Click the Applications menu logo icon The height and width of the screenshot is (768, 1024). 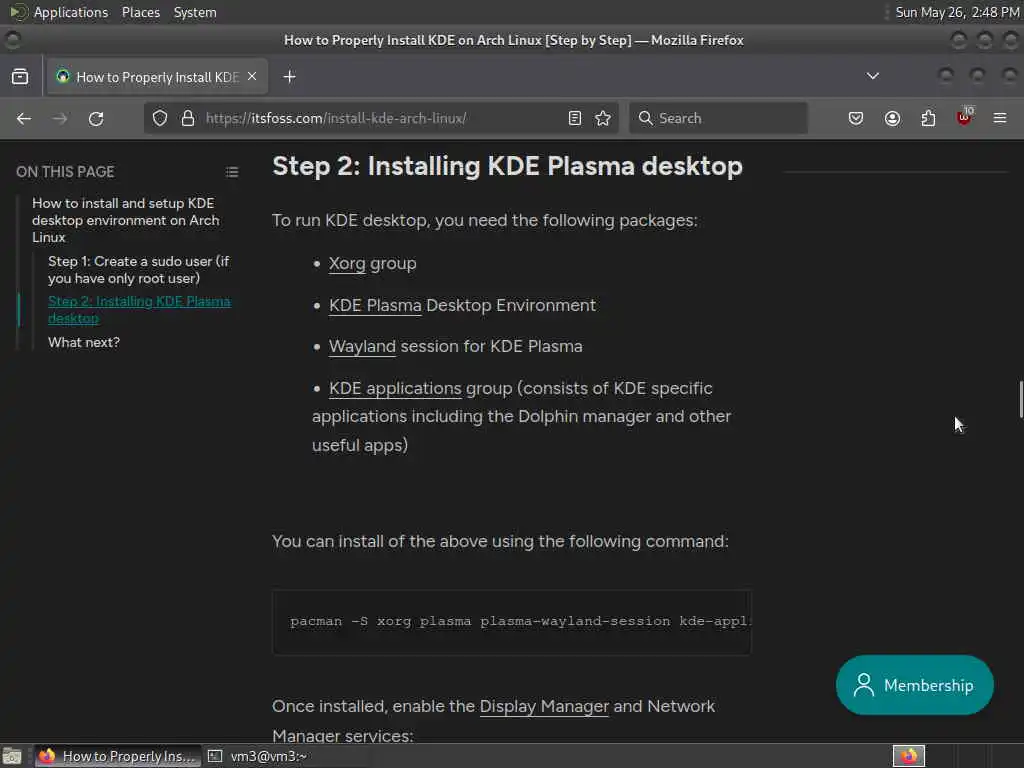pos(18,12)
